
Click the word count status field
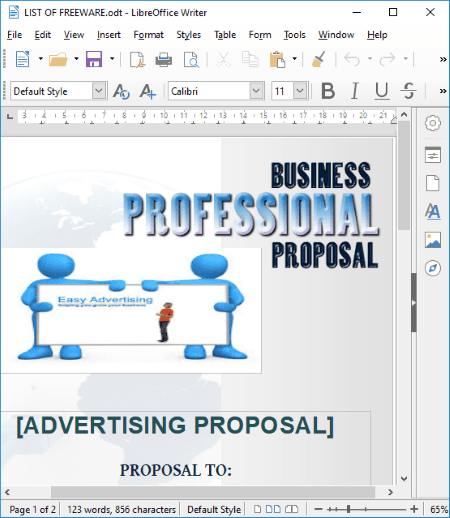tap(121, 509)
